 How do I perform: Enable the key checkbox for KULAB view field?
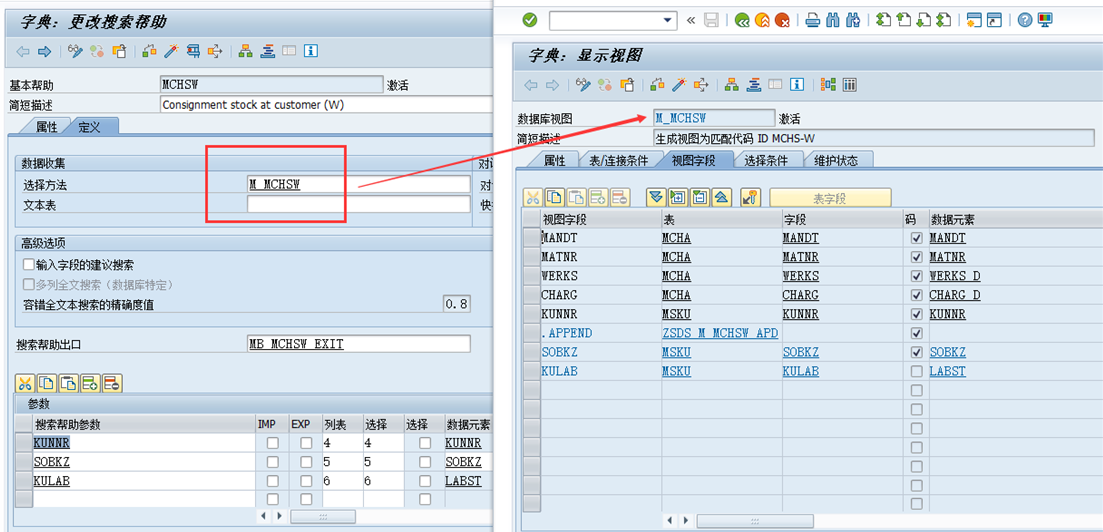(x=916, y=371)
